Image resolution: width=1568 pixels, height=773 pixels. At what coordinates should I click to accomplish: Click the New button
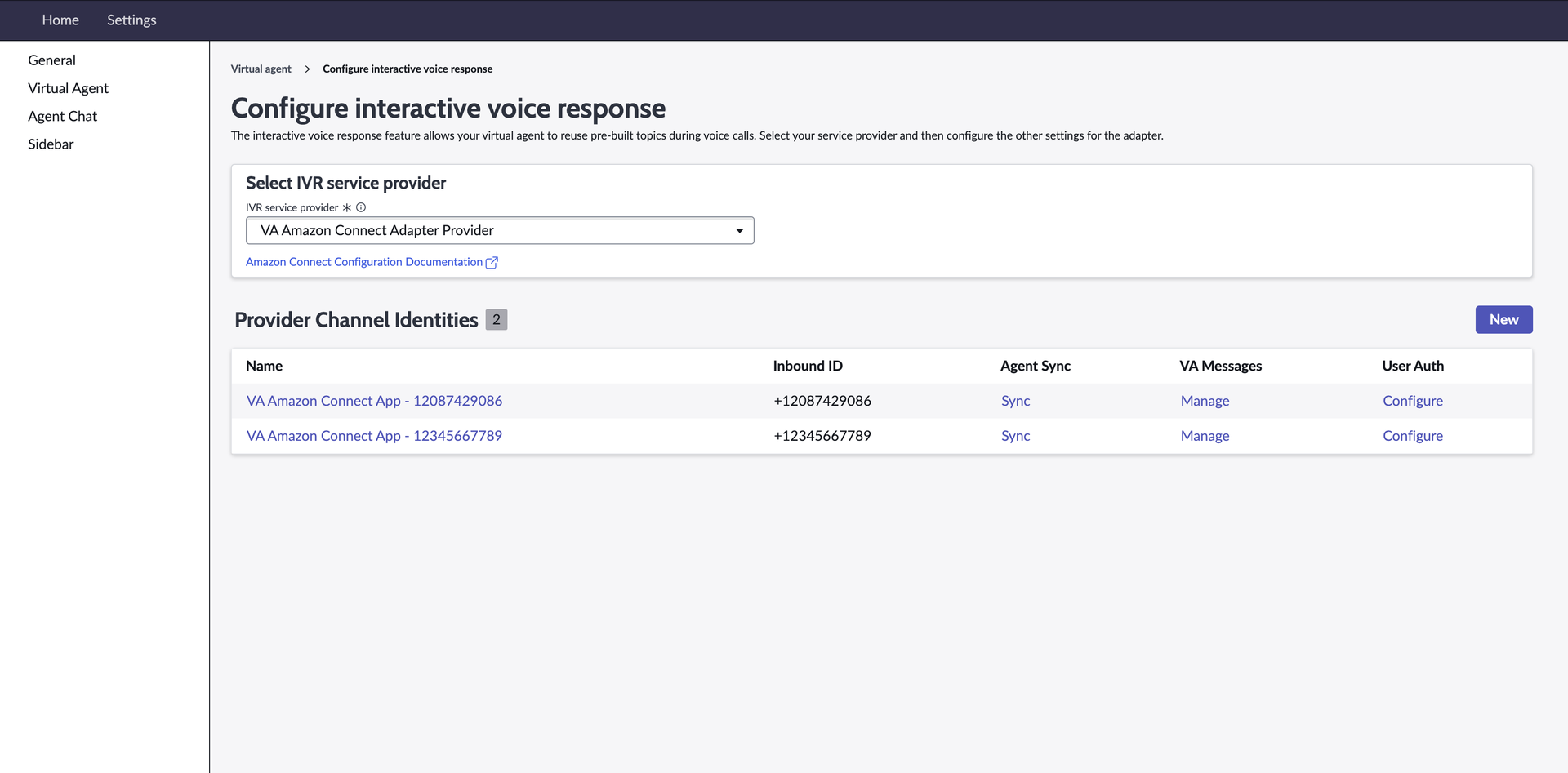[x=1503, y=319]
